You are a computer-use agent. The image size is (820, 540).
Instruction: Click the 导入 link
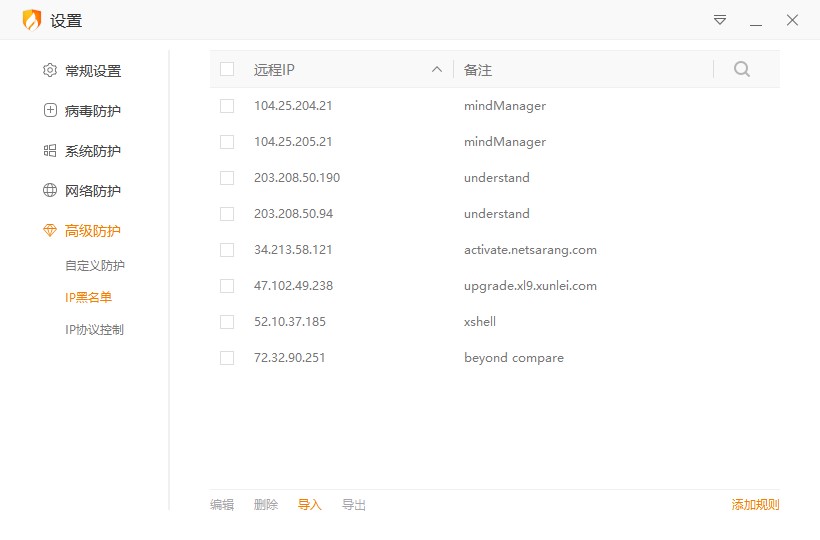[310, 504]
